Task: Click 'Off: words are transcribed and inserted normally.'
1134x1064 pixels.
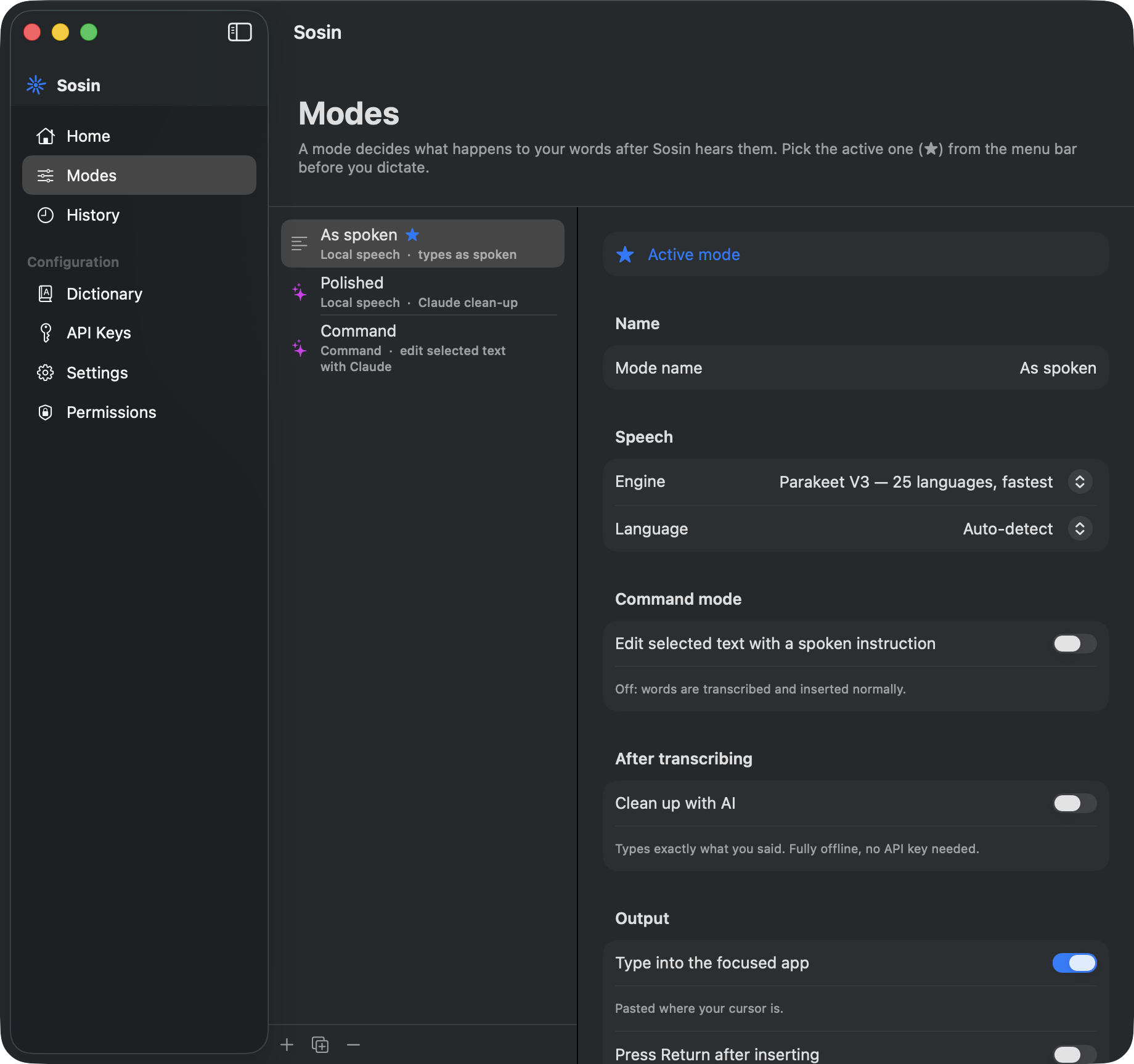Action: [761, 689]
